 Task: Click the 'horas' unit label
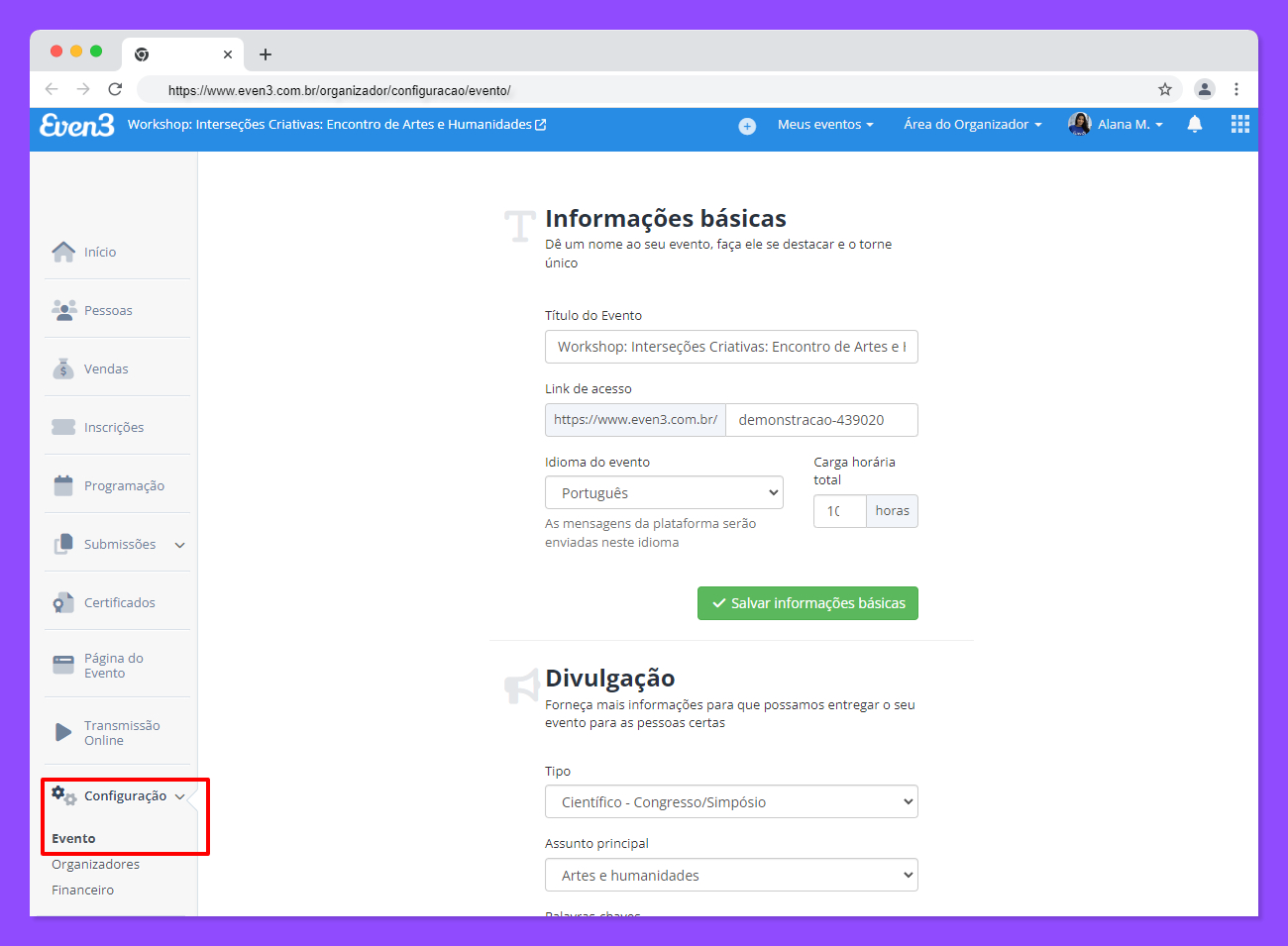tap(893, 511)
